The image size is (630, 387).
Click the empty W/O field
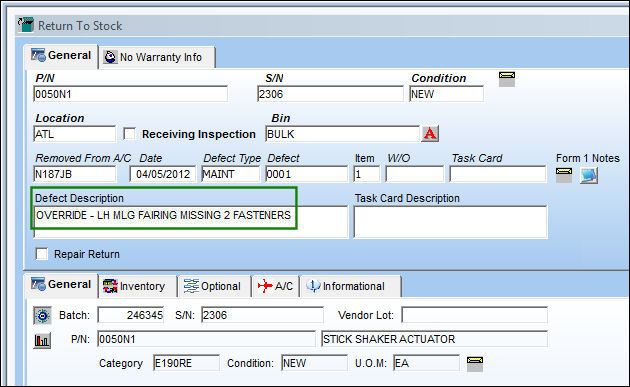click(x=415, y=174)
